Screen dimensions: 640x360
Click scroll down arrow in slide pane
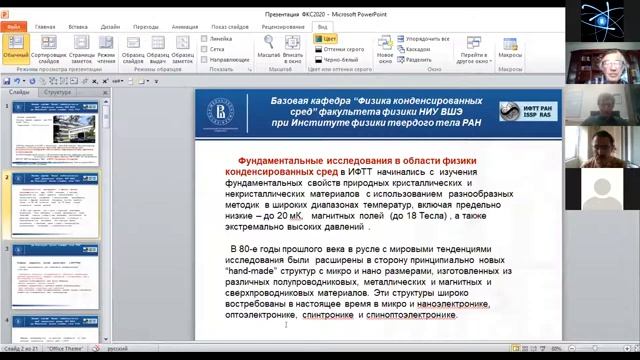[106, 339]
